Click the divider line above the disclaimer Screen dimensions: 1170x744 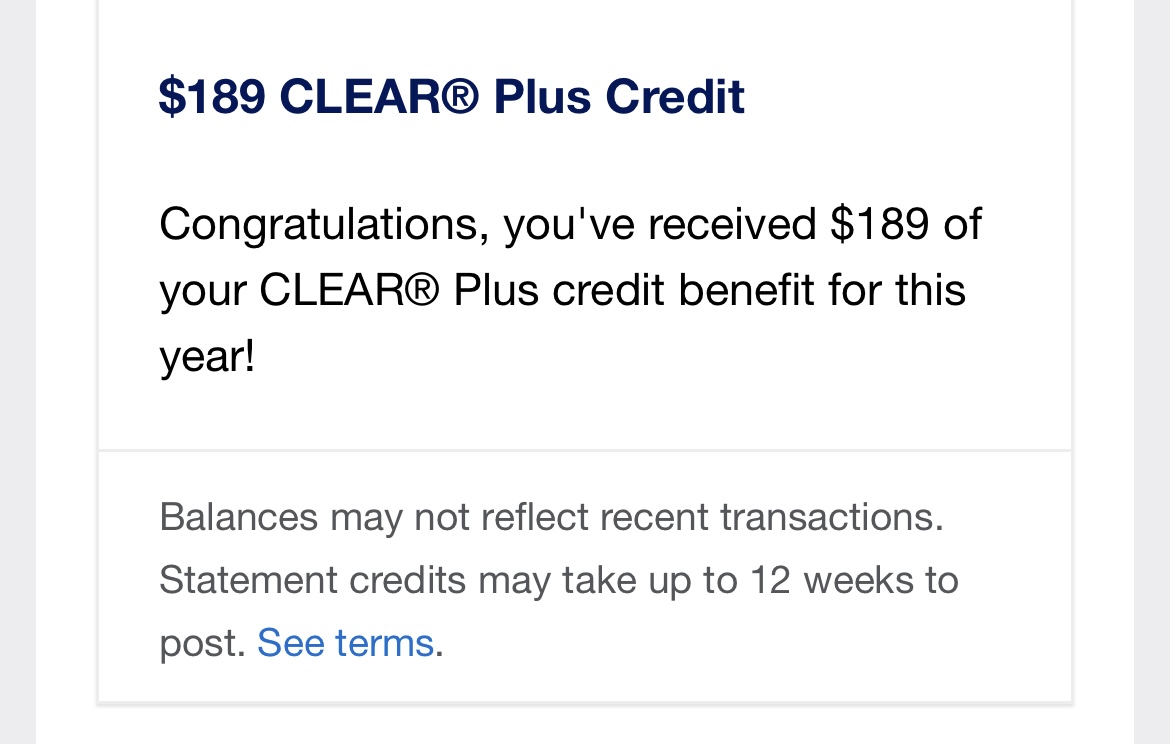tap(585, 451)
